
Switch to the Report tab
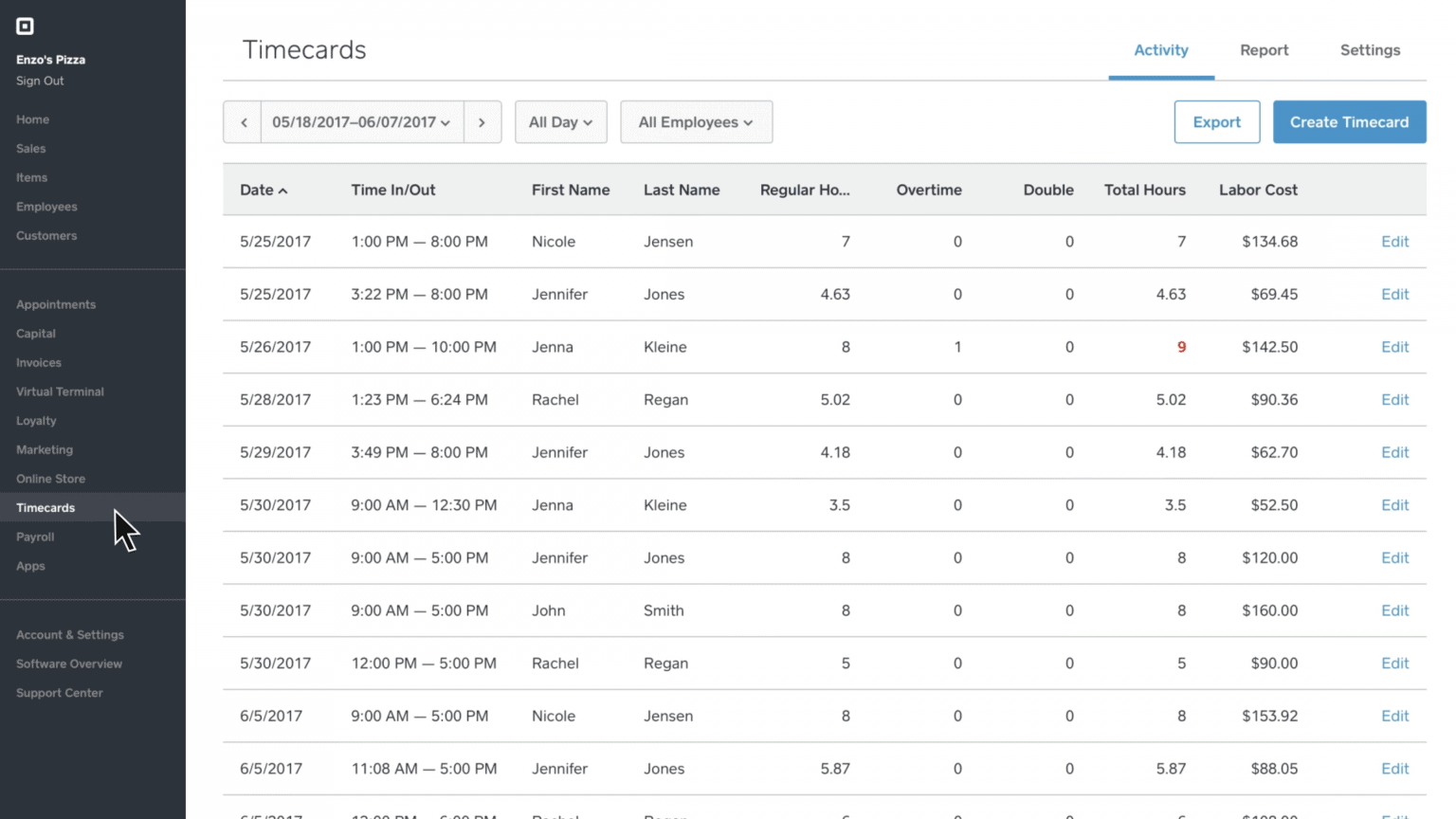[x=1265, y=50]
